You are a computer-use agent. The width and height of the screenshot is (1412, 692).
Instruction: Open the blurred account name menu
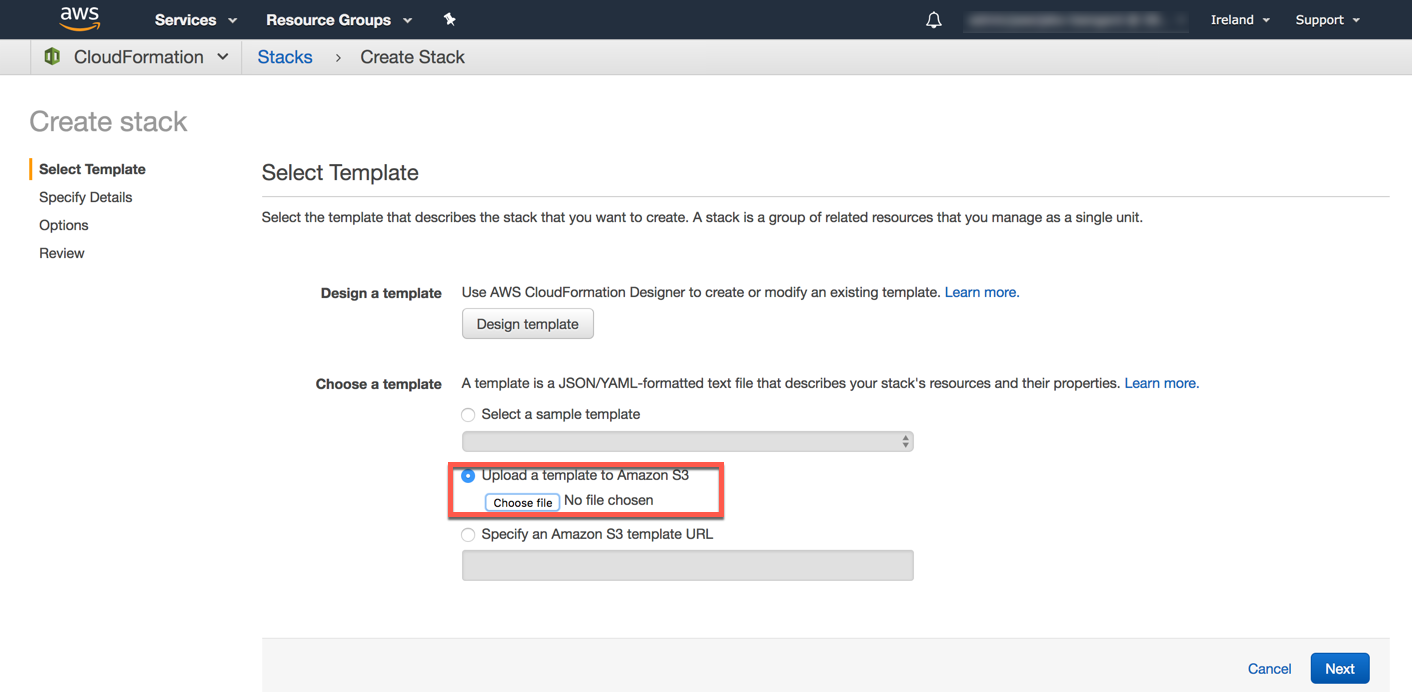[1077, 20]
